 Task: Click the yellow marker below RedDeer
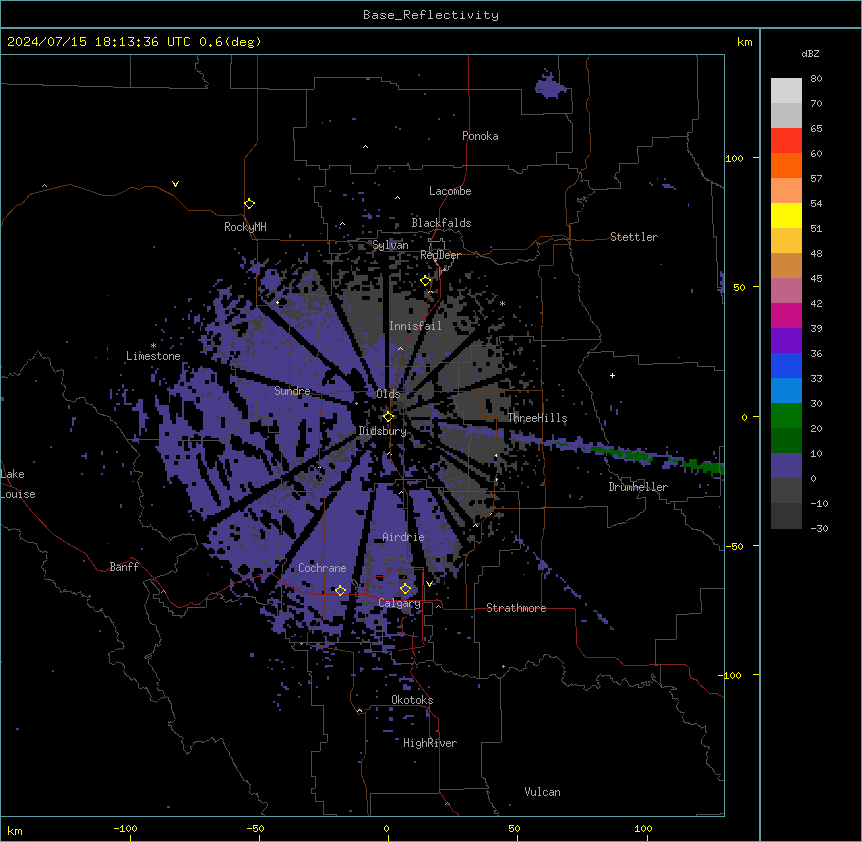point(426,281)
